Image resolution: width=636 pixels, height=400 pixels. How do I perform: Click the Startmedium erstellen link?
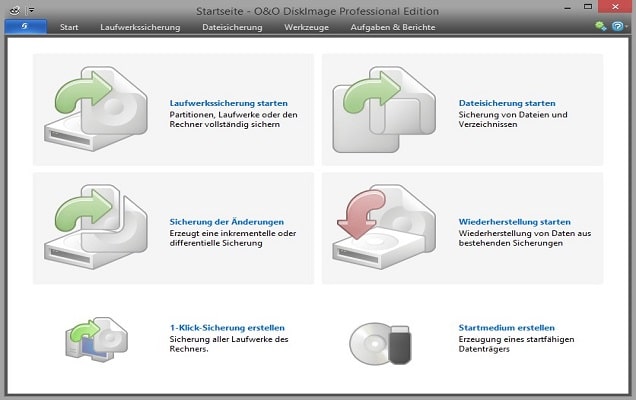pyautogui.click(x=507, y=327)
